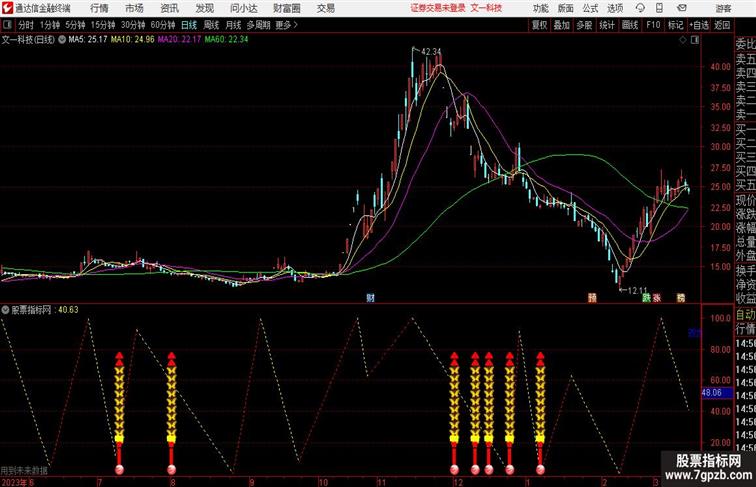Expand the 更多 > period options
Viewport: 756px width, 487px height.
pyautogui.click(x=286, y=25)
